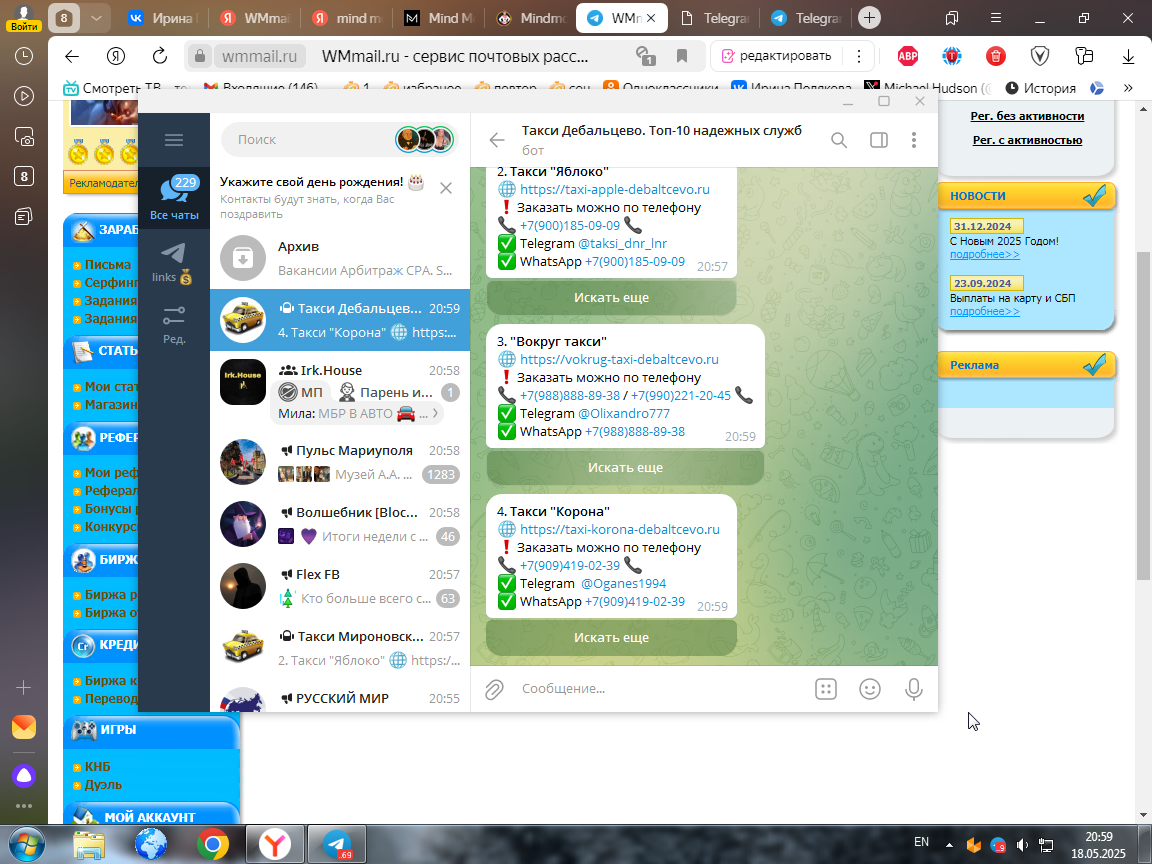Open the 'Ред.' folder editor
Screen dimensions: 1152x864
point(174,325)
